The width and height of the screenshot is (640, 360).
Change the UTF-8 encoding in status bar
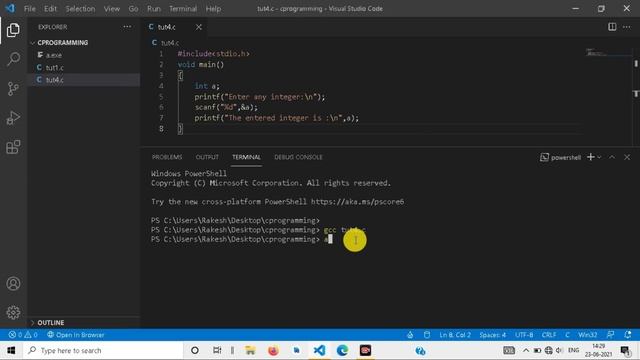(x=524, y=335)
